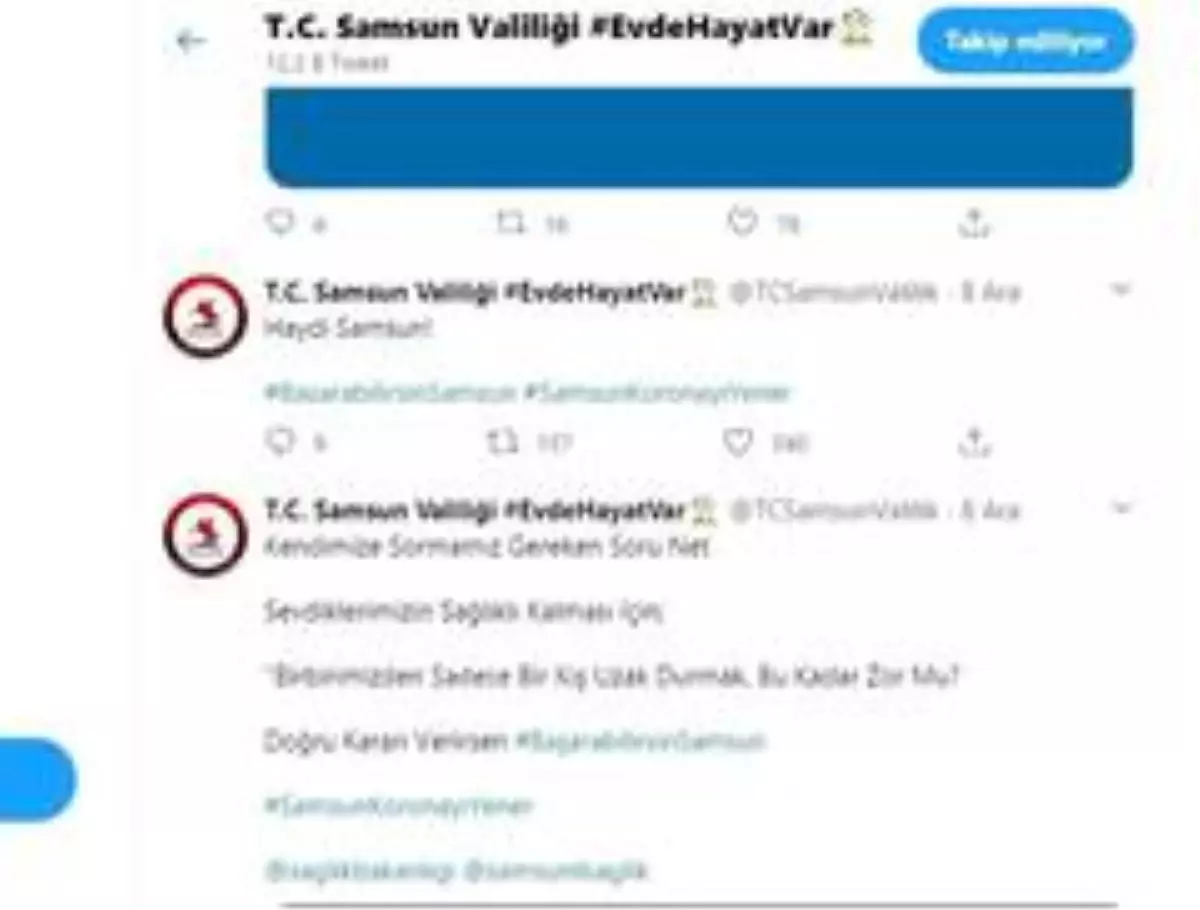This screenshot has width=1200, height=910.
Task: Retweet the top tweet with blue image
Action: [x=511, y=223]
